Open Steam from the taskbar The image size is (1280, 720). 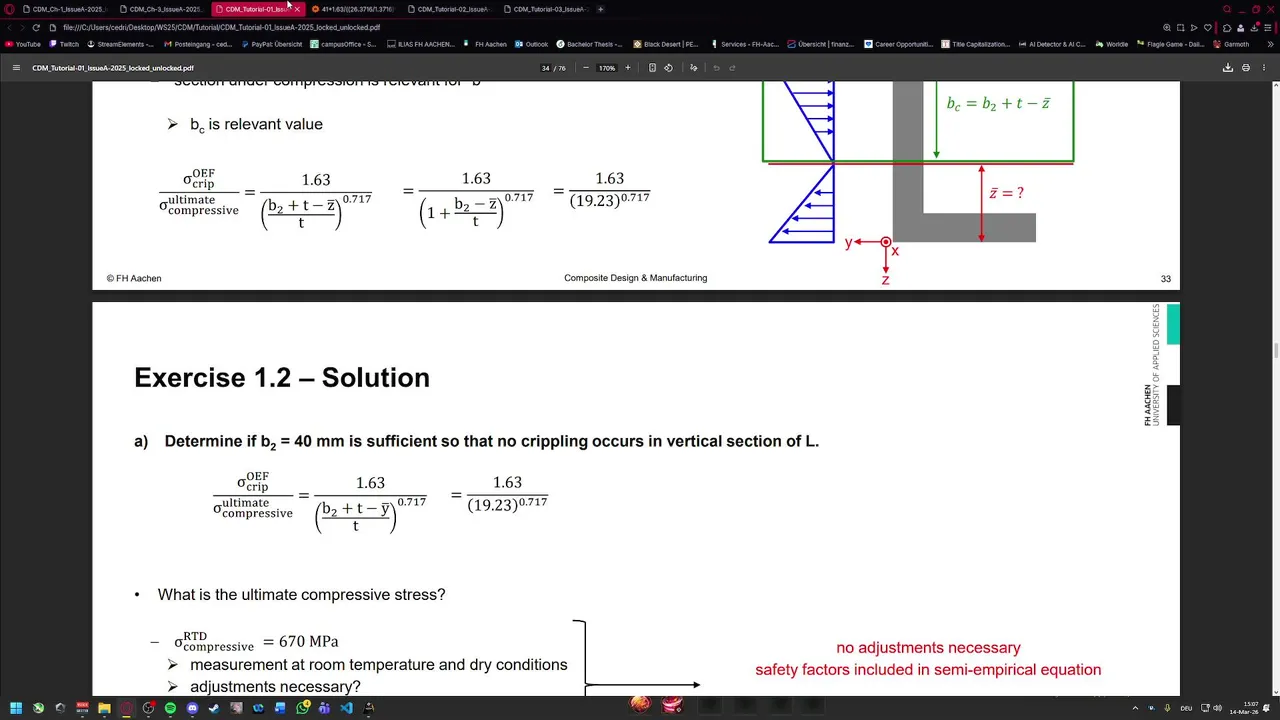214,708
